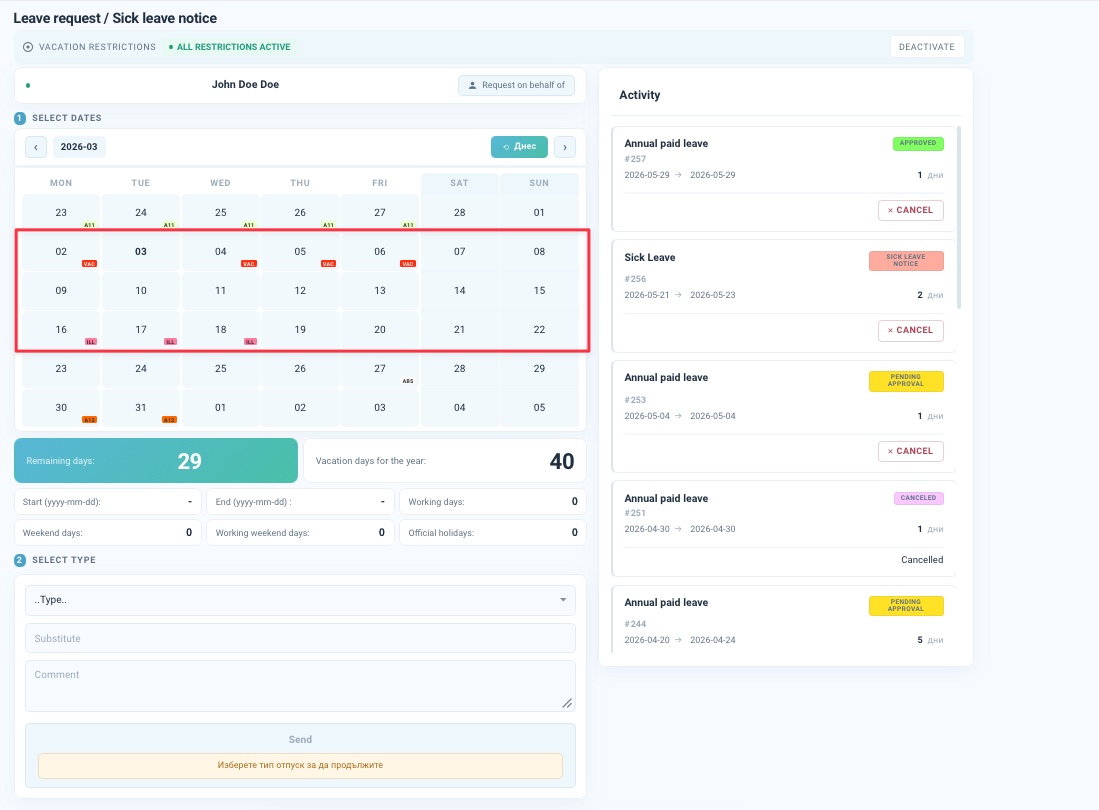The image size is (1099, 810).
Task: Cancel the Sick Leave request #256
Action: 910,330
